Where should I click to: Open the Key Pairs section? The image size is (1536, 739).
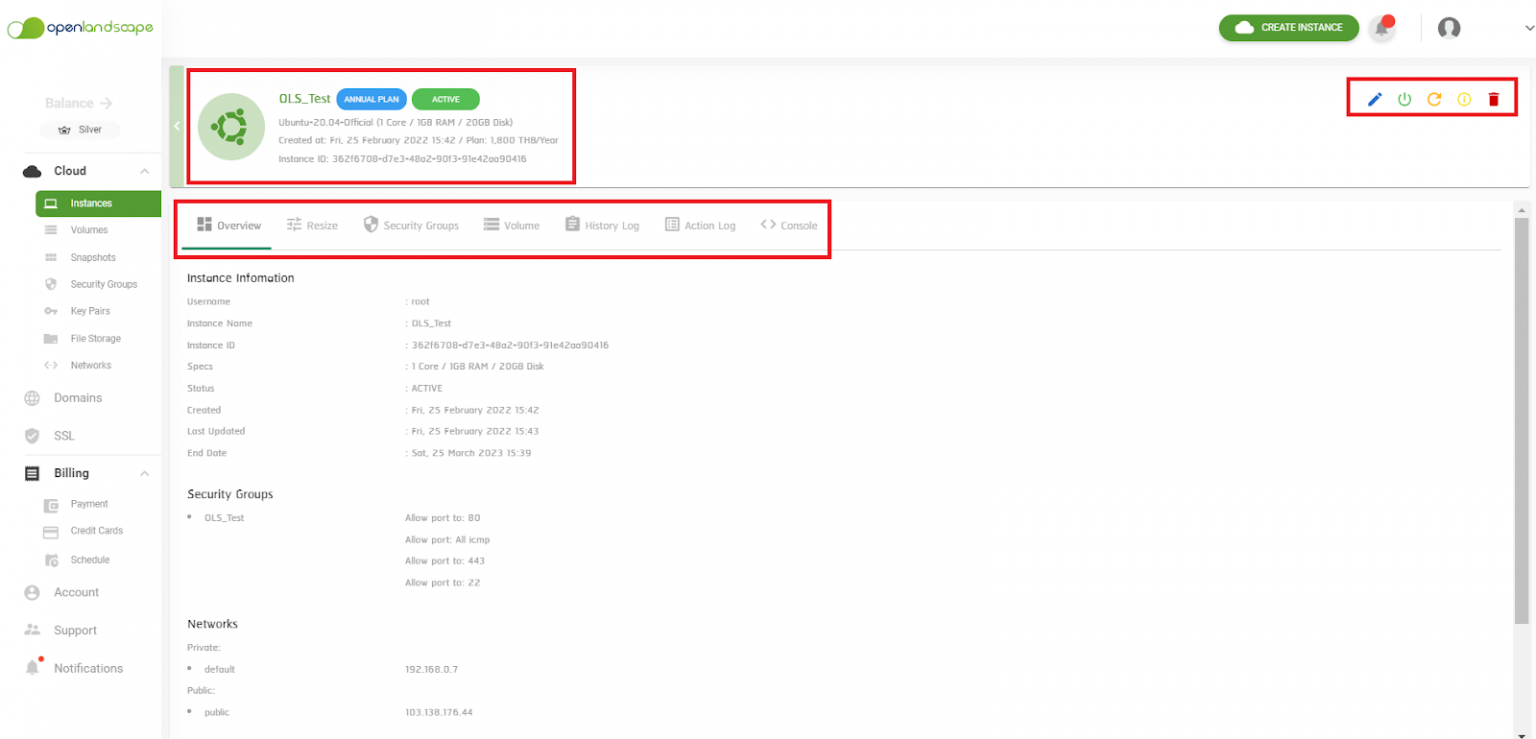(x=90, y=311)
